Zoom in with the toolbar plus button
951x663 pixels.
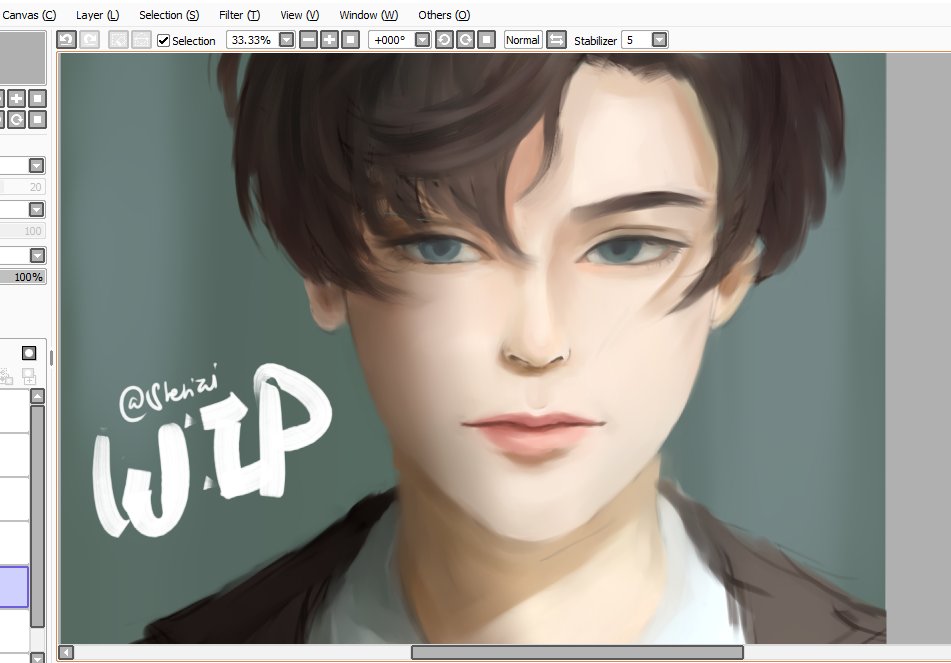click(x=329, y=40)
